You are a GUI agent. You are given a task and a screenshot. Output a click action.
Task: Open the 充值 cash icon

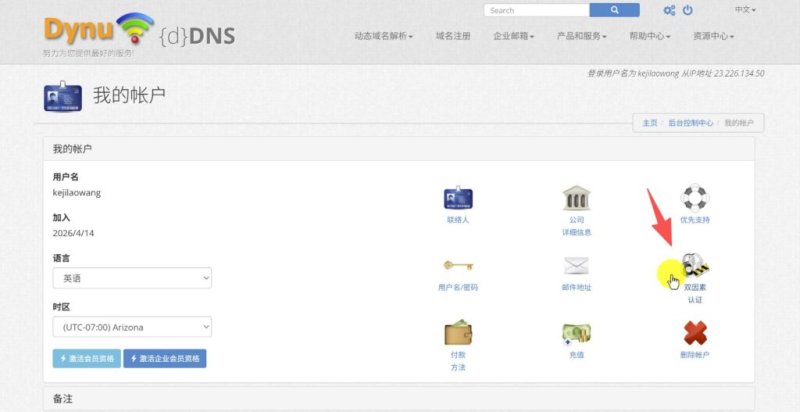click(x=577, y=333)
